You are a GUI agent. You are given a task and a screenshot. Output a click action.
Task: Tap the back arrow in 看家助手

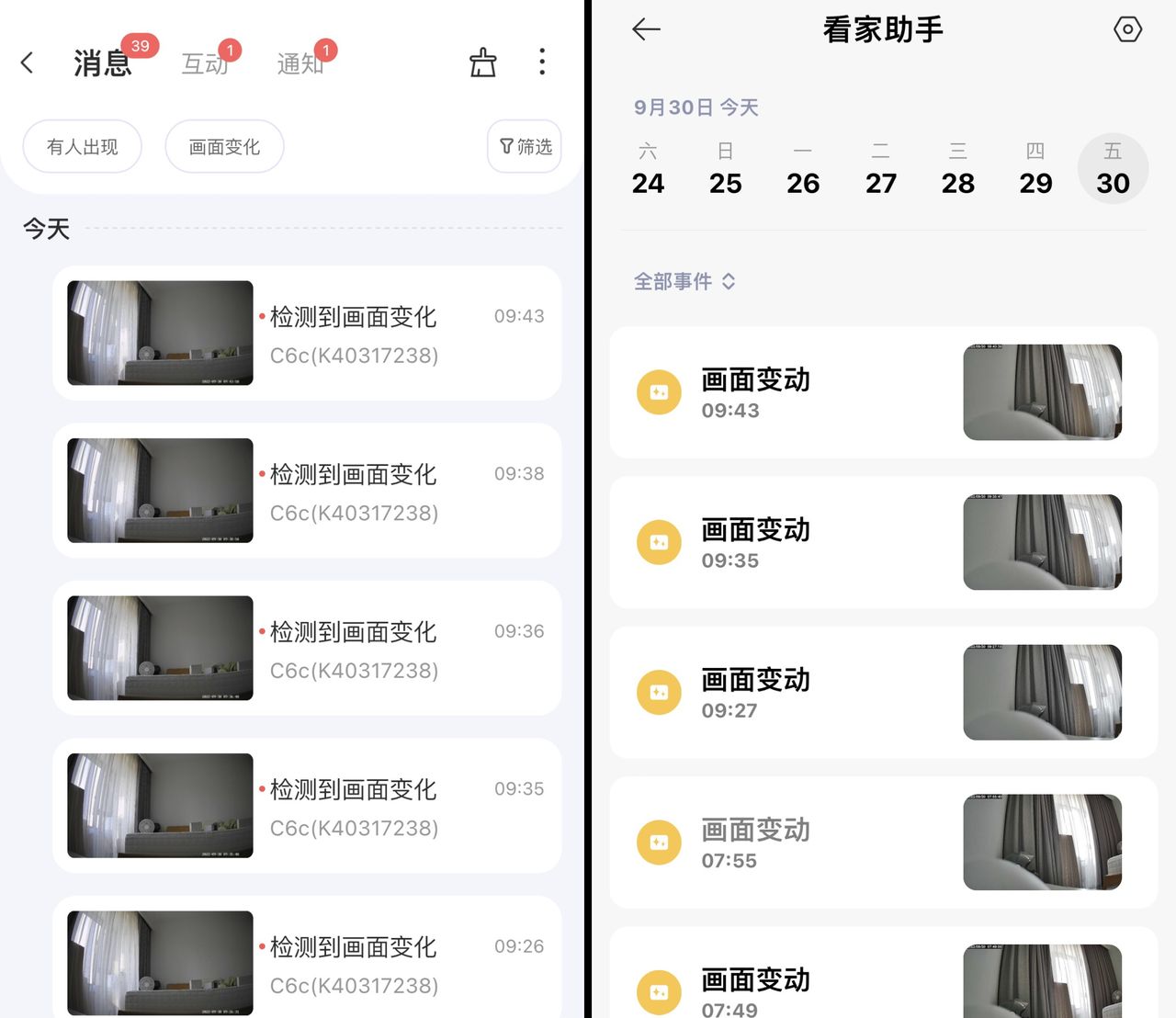tap(647, 29)
